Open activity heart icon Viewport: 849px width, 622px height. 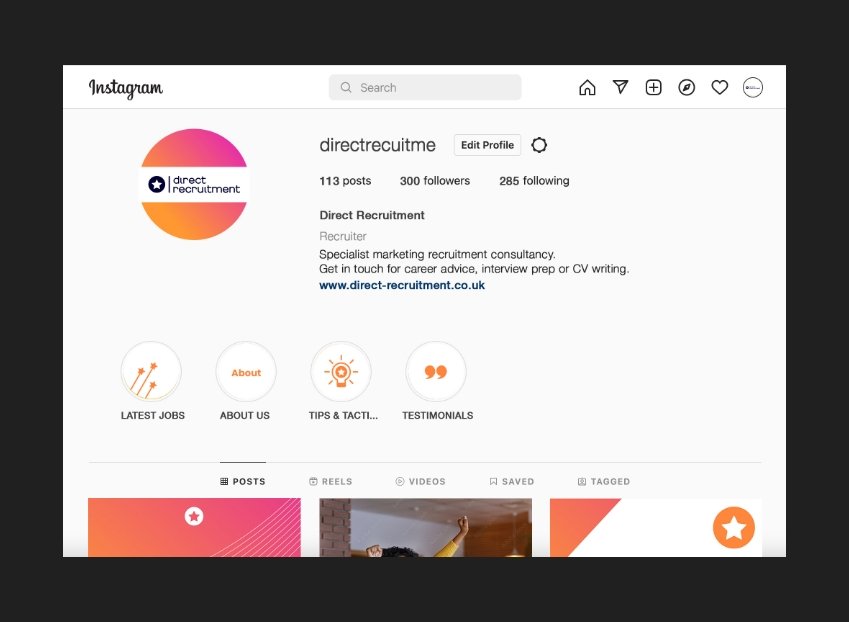click(x=720, y=87)
